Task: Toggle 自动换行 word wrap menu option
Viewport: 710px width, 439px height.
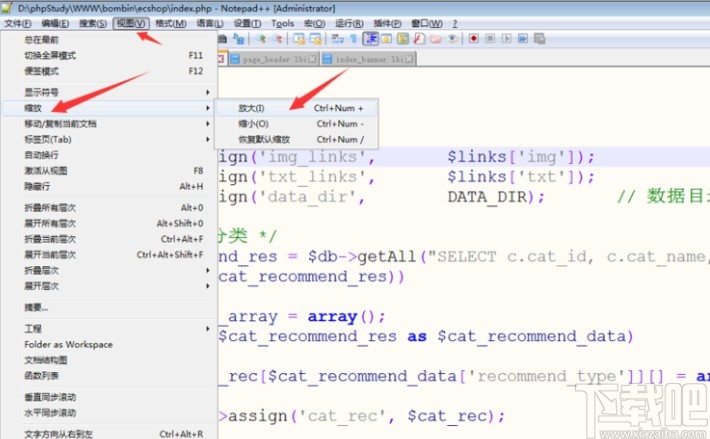Action: coord(110,155)
